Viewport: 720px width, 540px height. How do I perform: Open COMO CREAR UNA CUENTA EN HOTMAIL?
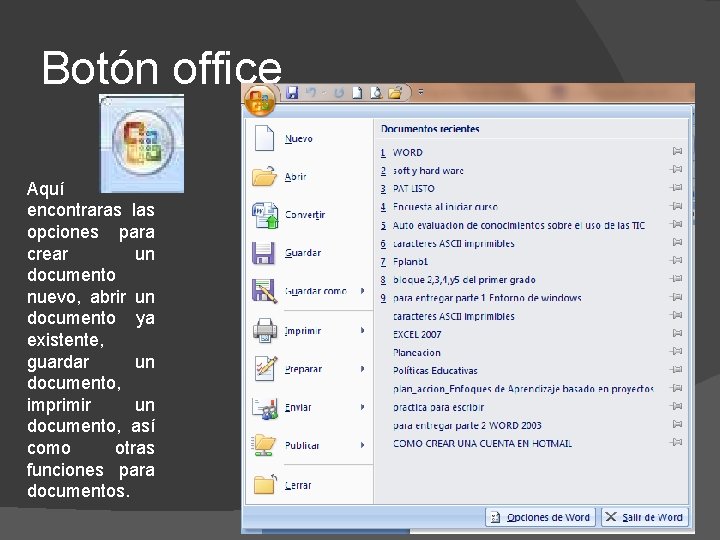coord(482,444)
